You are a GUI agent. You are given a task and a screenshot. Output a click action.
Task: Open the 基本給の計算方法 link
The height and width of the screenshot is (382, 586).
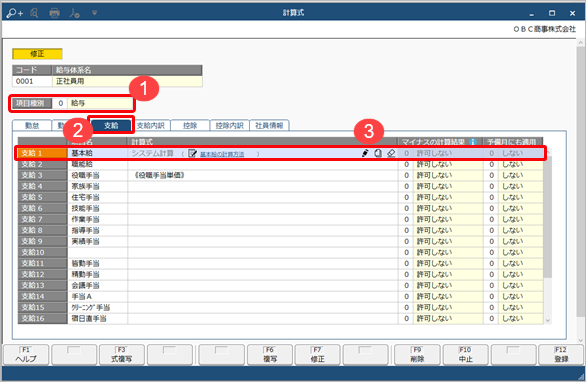click(x=222, y=154)
